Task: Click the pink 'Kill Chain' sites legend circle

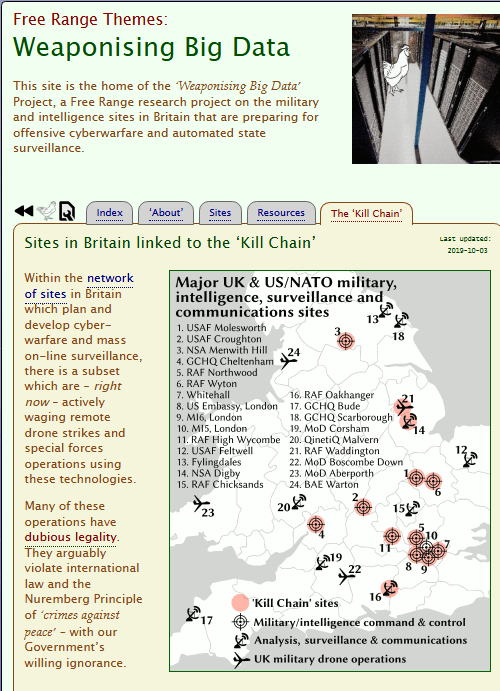Action: (x=241, y=602)
